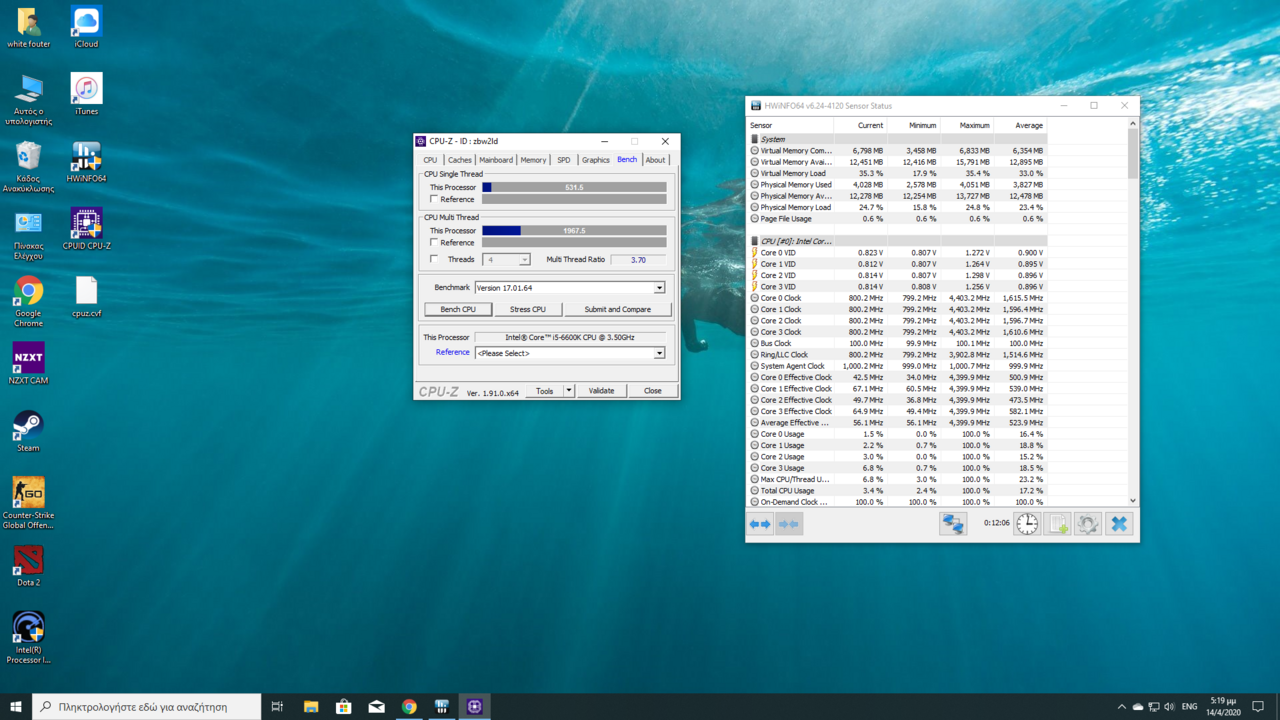Click the Windows taskbar search box

(147, 706)
